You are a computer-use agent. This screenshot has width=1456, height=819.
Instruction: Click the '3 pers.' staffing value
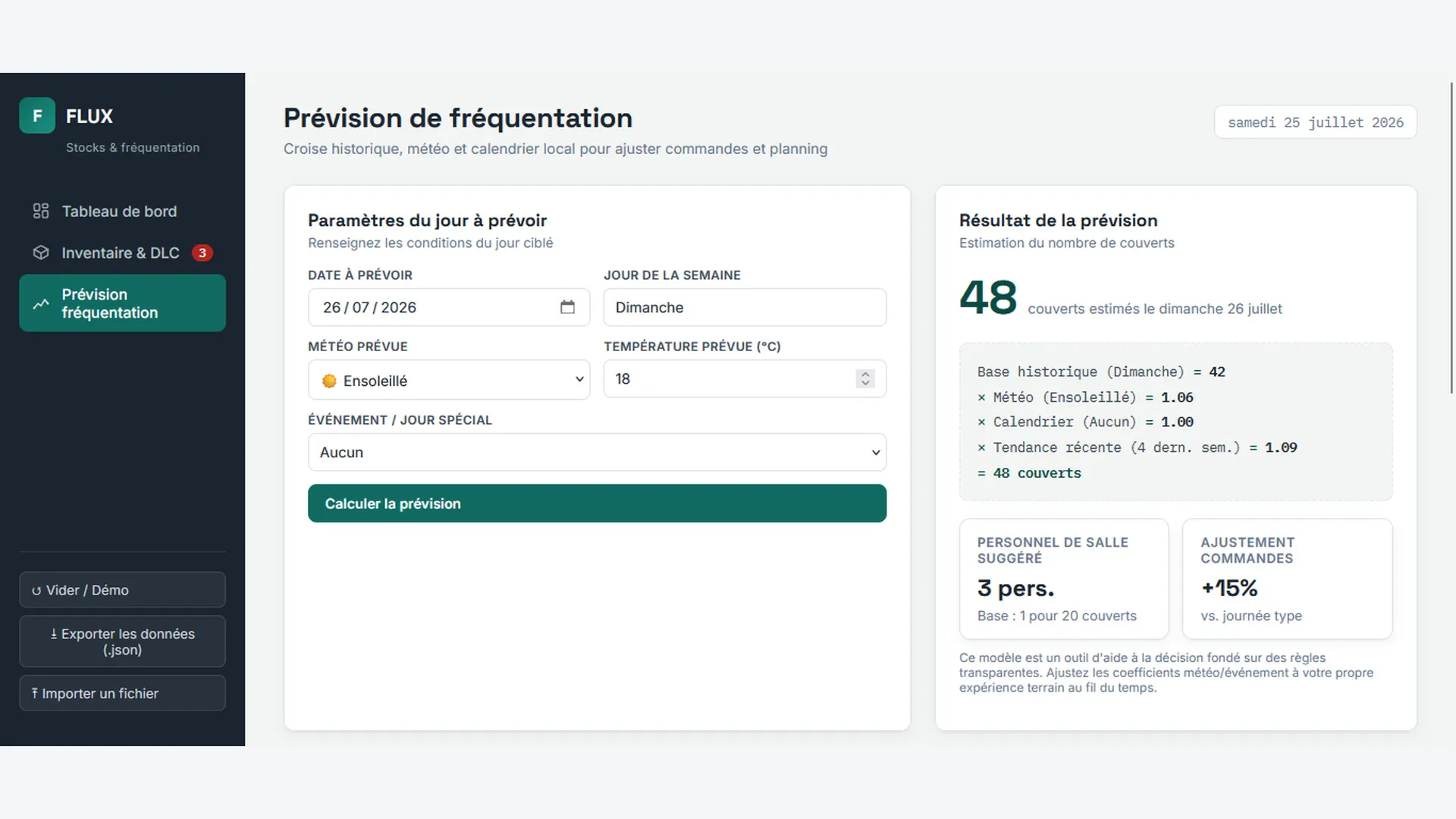1015,588
